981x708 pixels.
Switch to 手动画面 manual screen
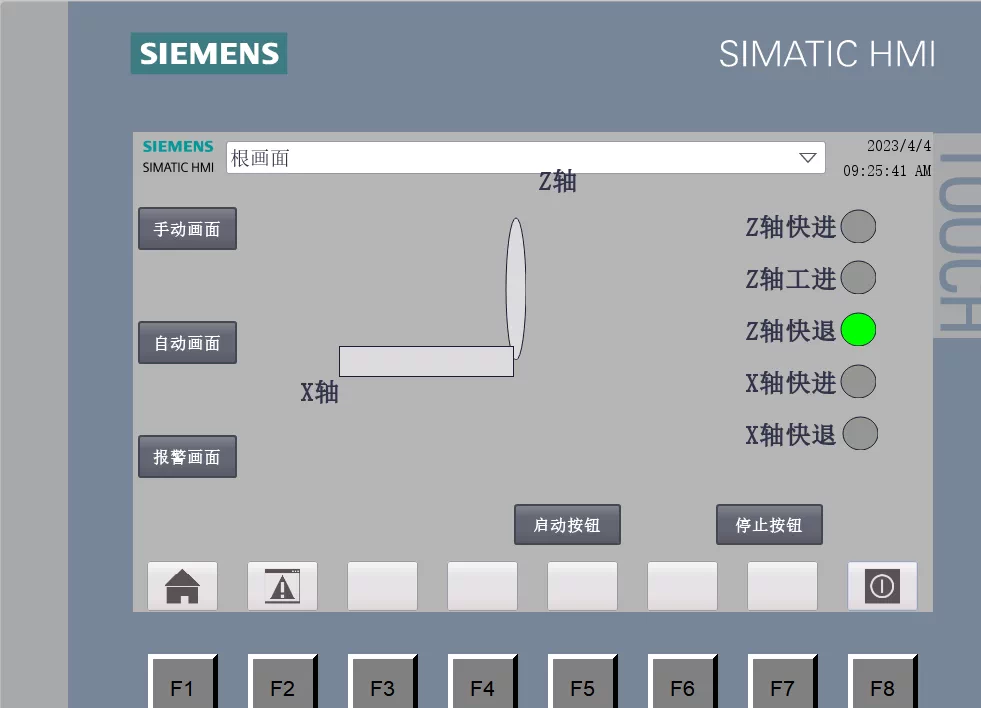(186, 228)
